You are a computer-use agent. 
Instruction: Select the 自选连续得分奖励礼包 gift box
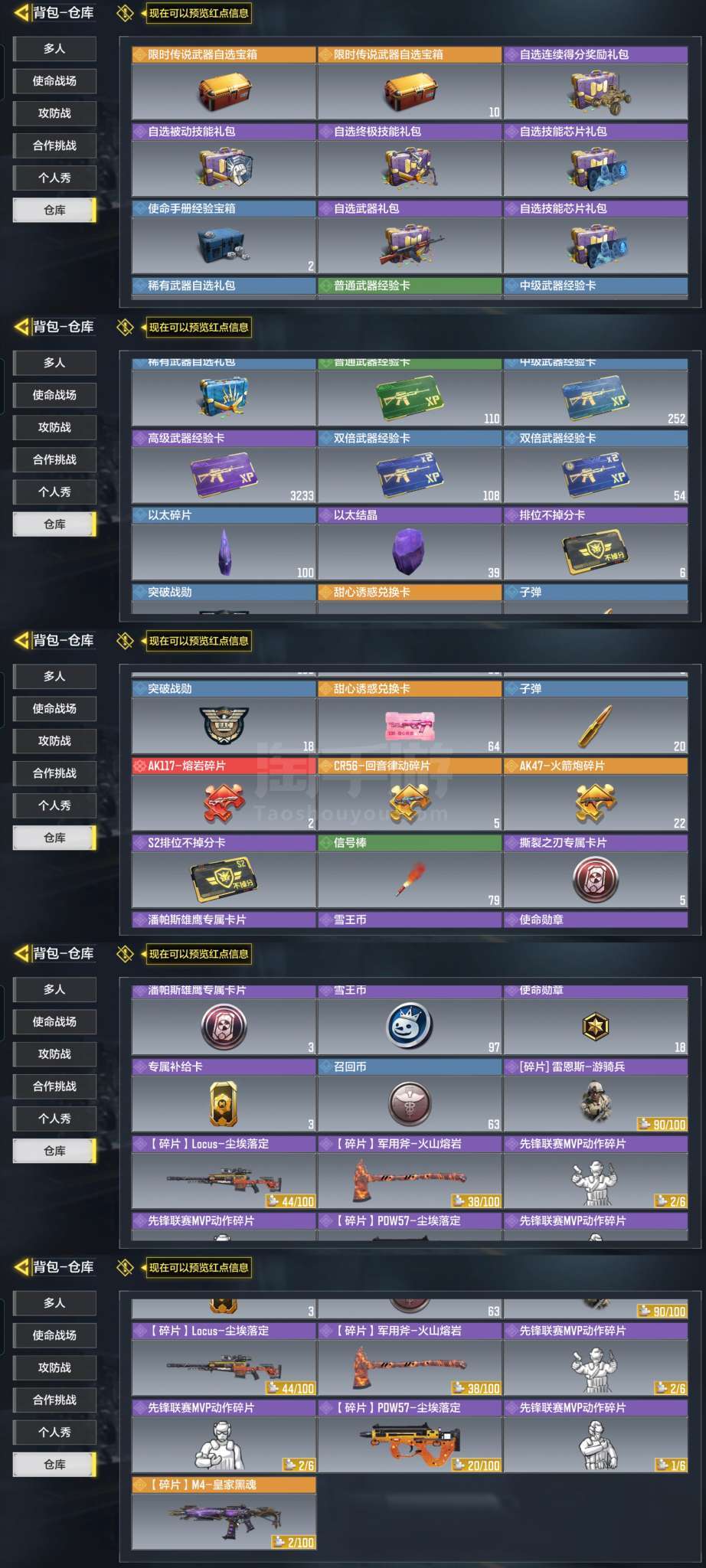pyautogui.click(x=596, y=92)
